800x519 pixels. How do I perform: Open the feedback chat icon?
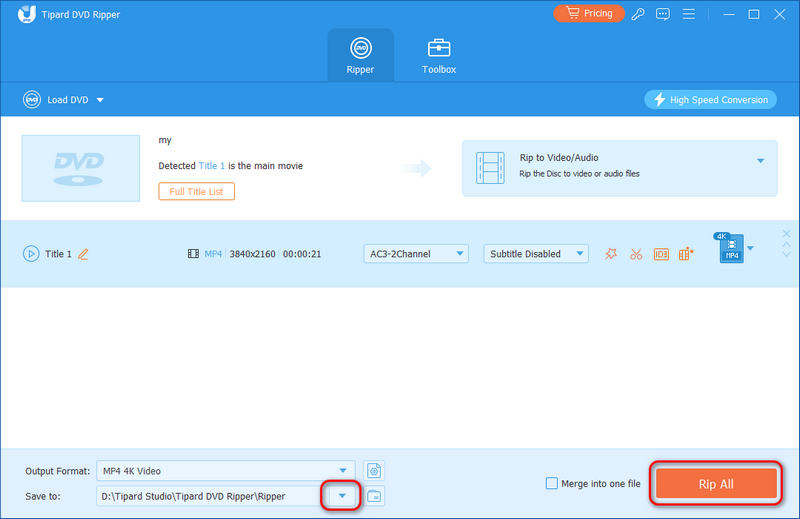tap(663, 14)
